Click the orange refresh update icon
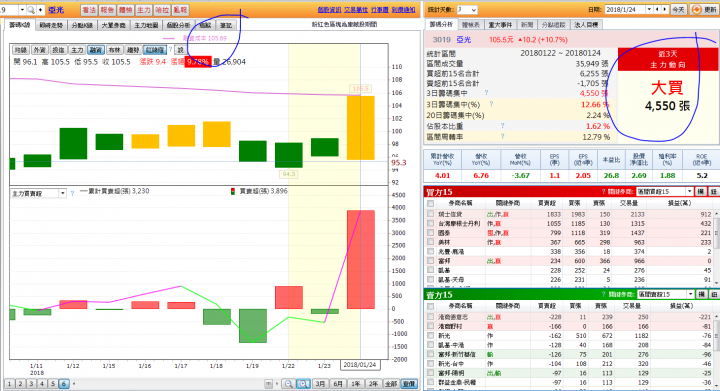 696,10
